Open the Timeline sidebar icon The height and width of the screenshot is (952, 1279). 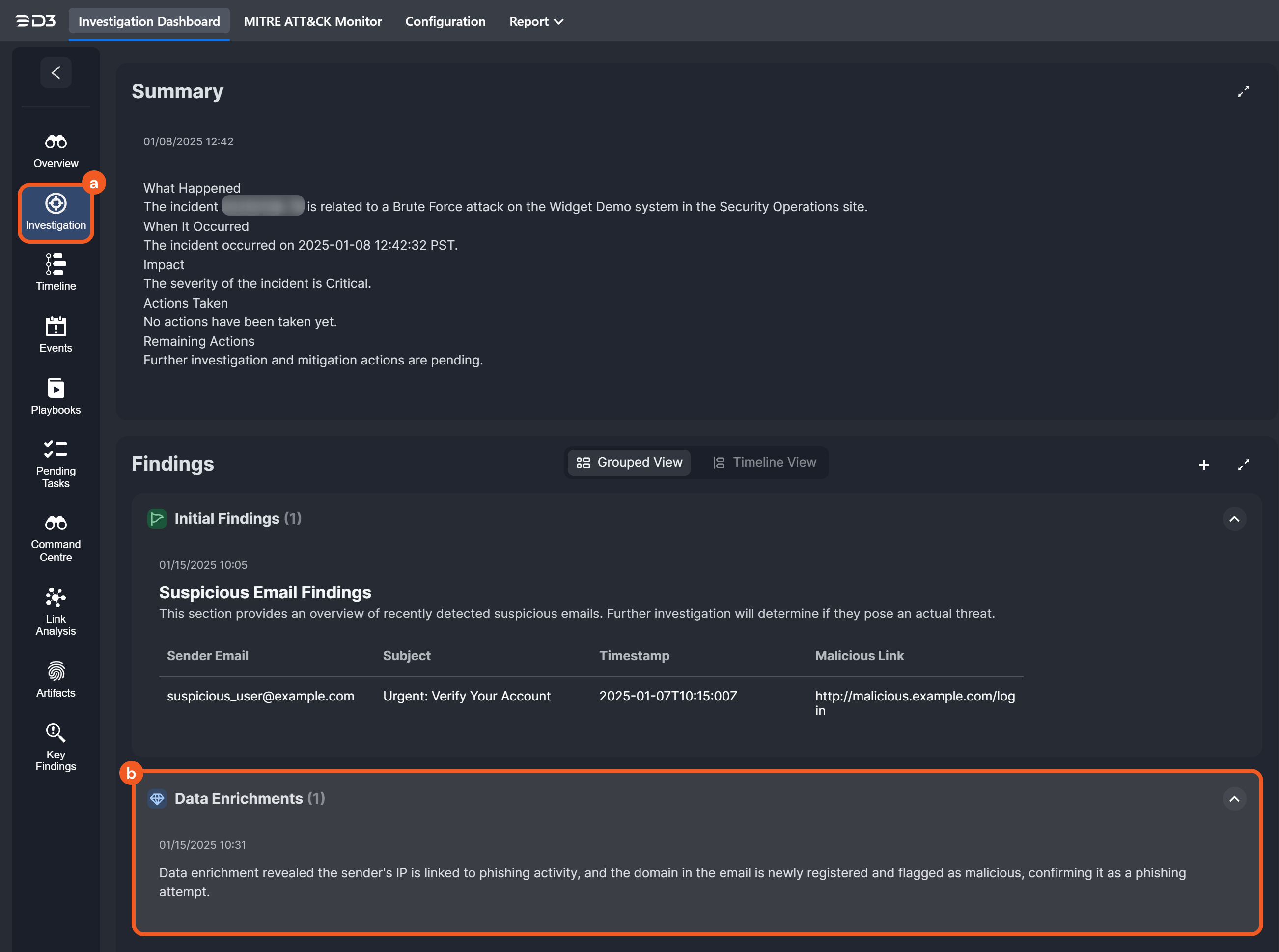pyautogui.click(x=56, y=264)
